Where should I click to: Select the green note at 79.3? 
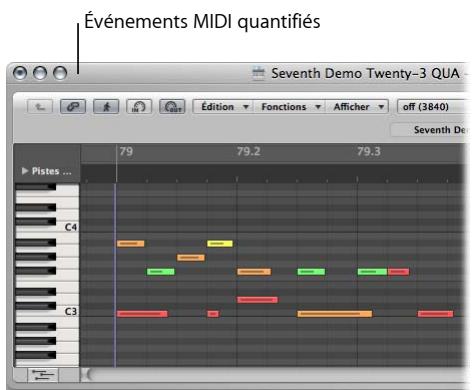(372, 272)
